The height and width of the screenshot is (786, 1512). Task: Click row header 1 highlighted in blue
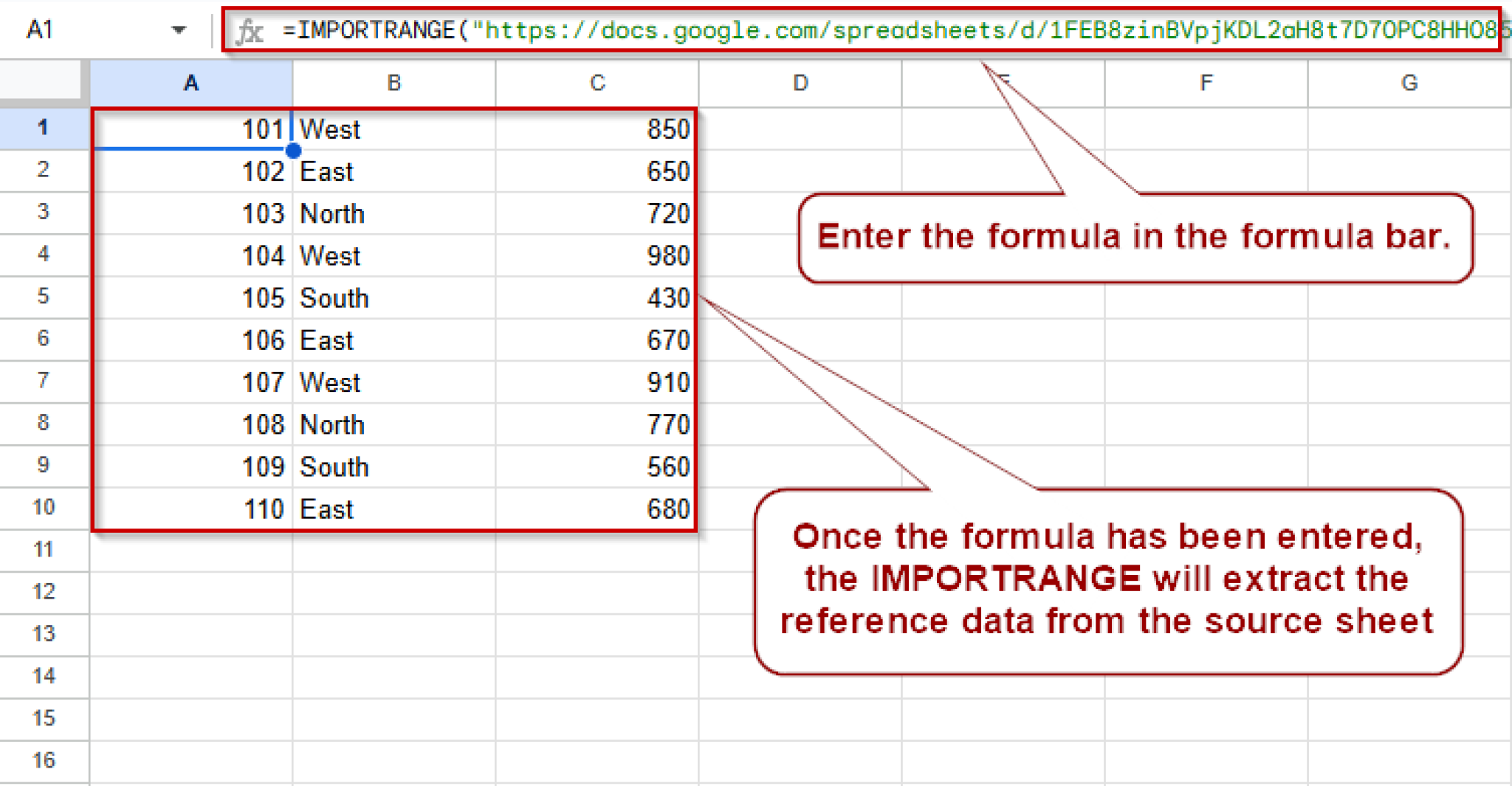pos(43,128)
